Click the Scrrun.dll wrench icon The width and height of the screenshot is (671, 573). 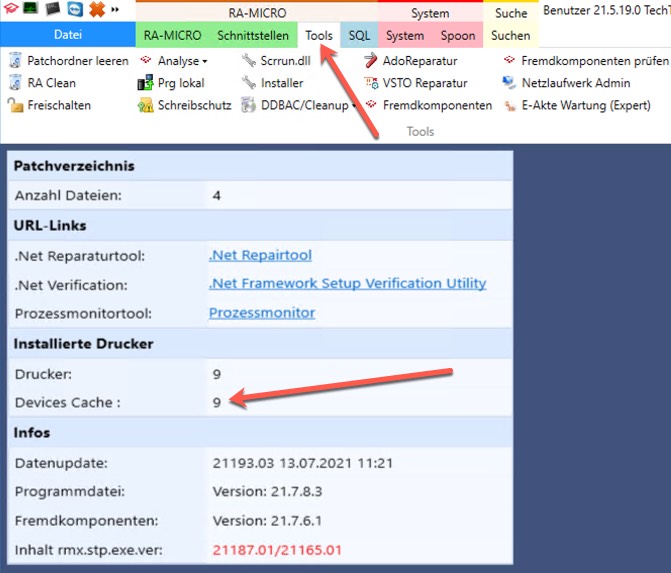[x=249, y=60]
